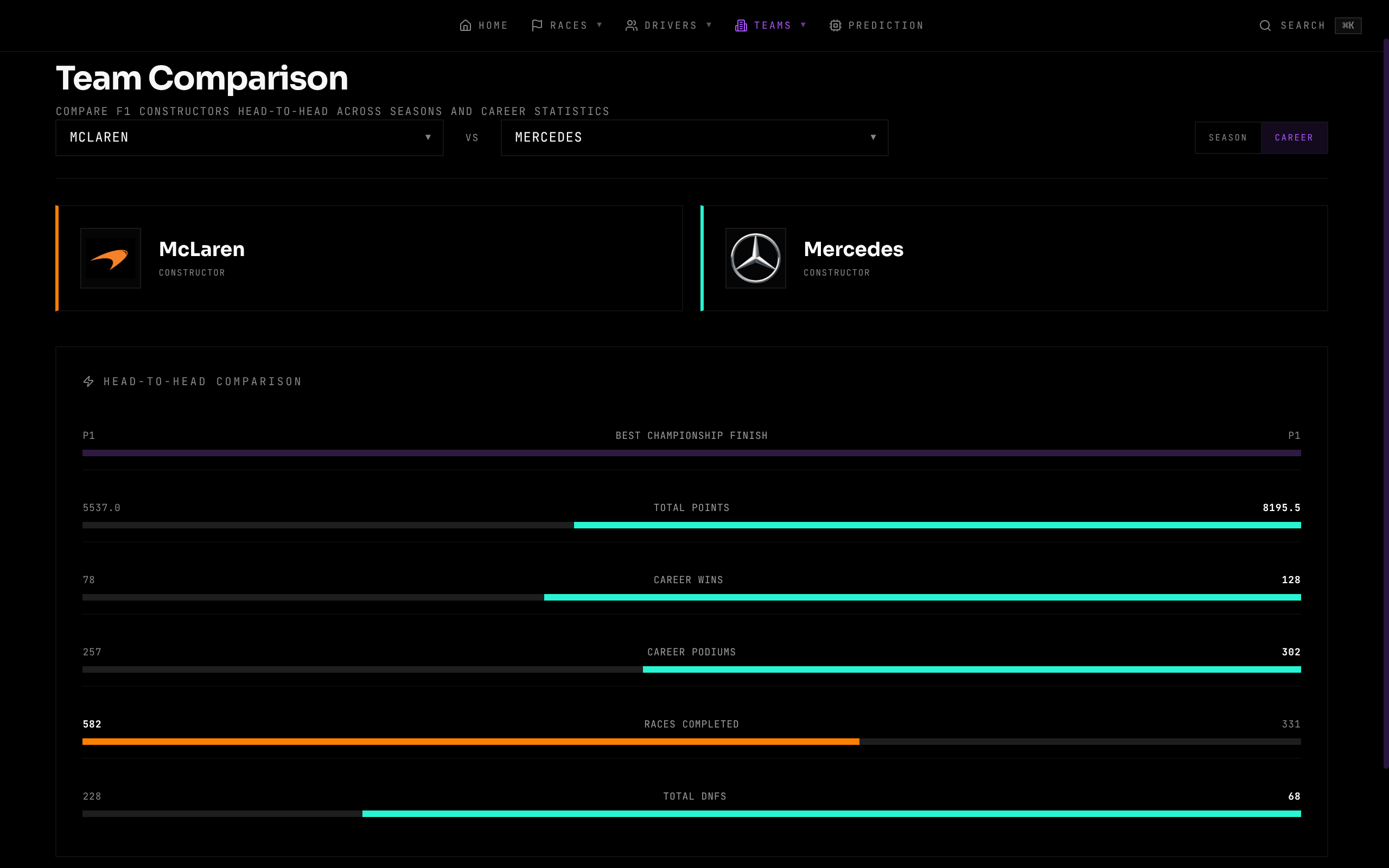This screenshot has height=868, width=1389.
Task: Click the McLaren logo thumbnail
Action: 111,258
